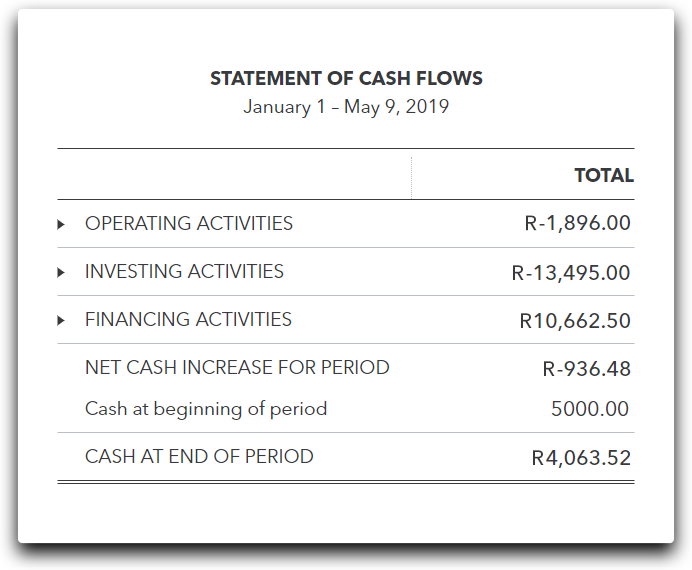Open the R10,662.50 financing total
Viewport: 692px width, 570px height.
coord(575,321)
